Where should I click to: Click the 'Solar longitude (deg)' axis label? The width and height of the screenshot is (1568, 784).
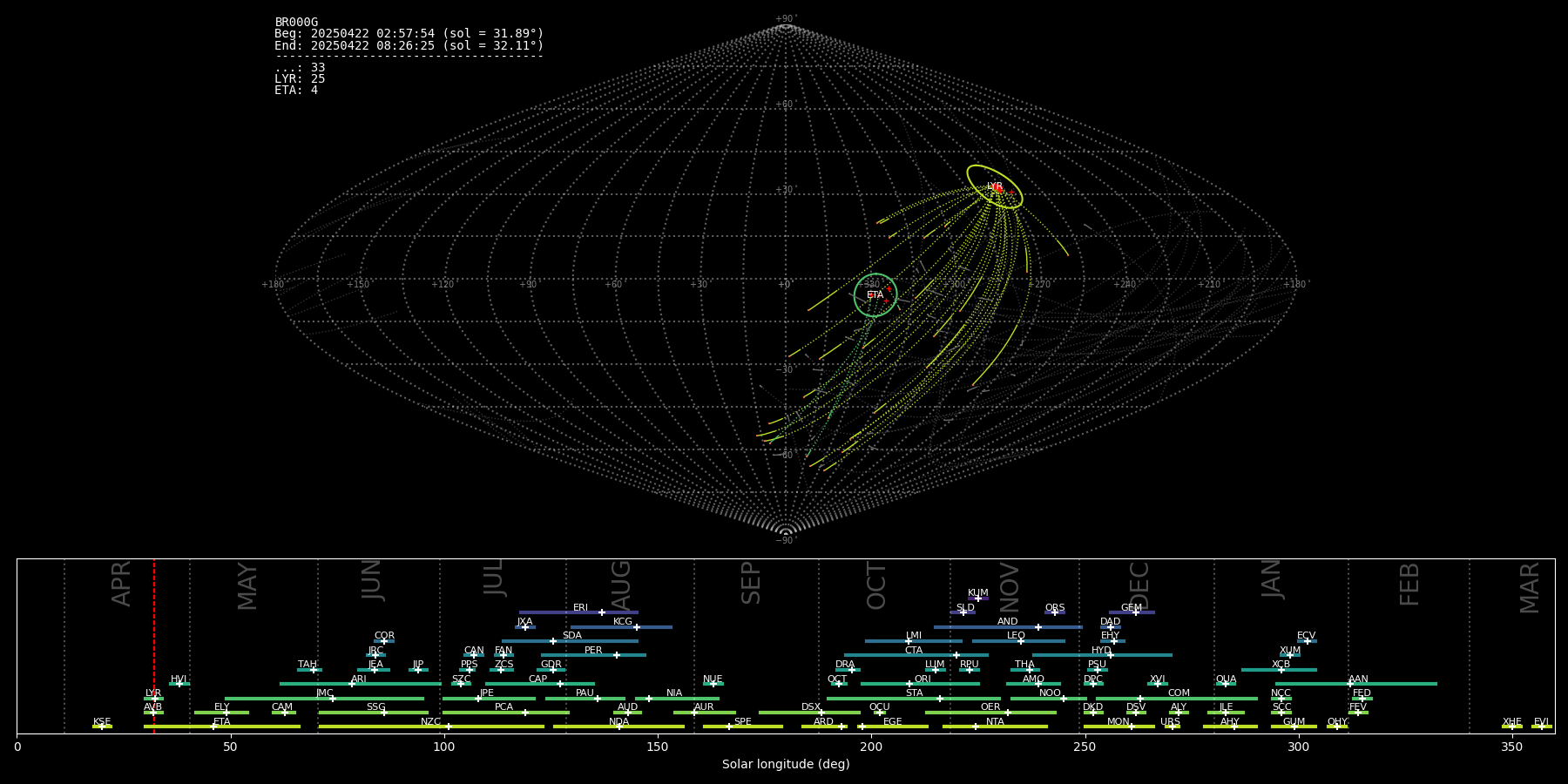pyautogui.click(x=786, y=765)
